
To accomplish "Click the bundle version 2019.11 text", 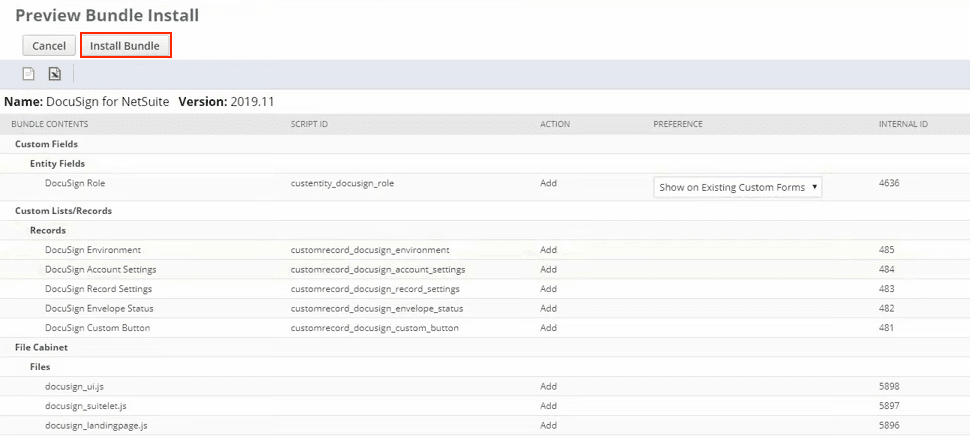I will tap(252, 102).
